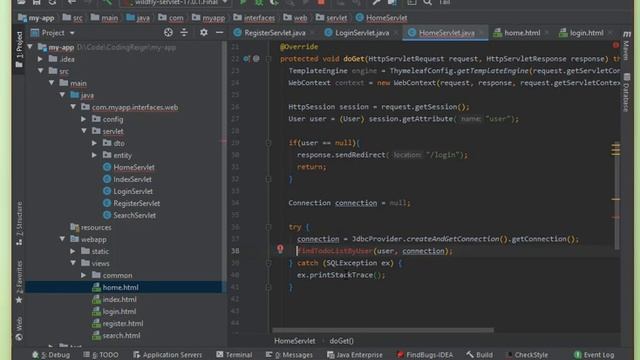640x360 pixels.
Task: Fold the if(user == null) block
Action: (268, 143)
